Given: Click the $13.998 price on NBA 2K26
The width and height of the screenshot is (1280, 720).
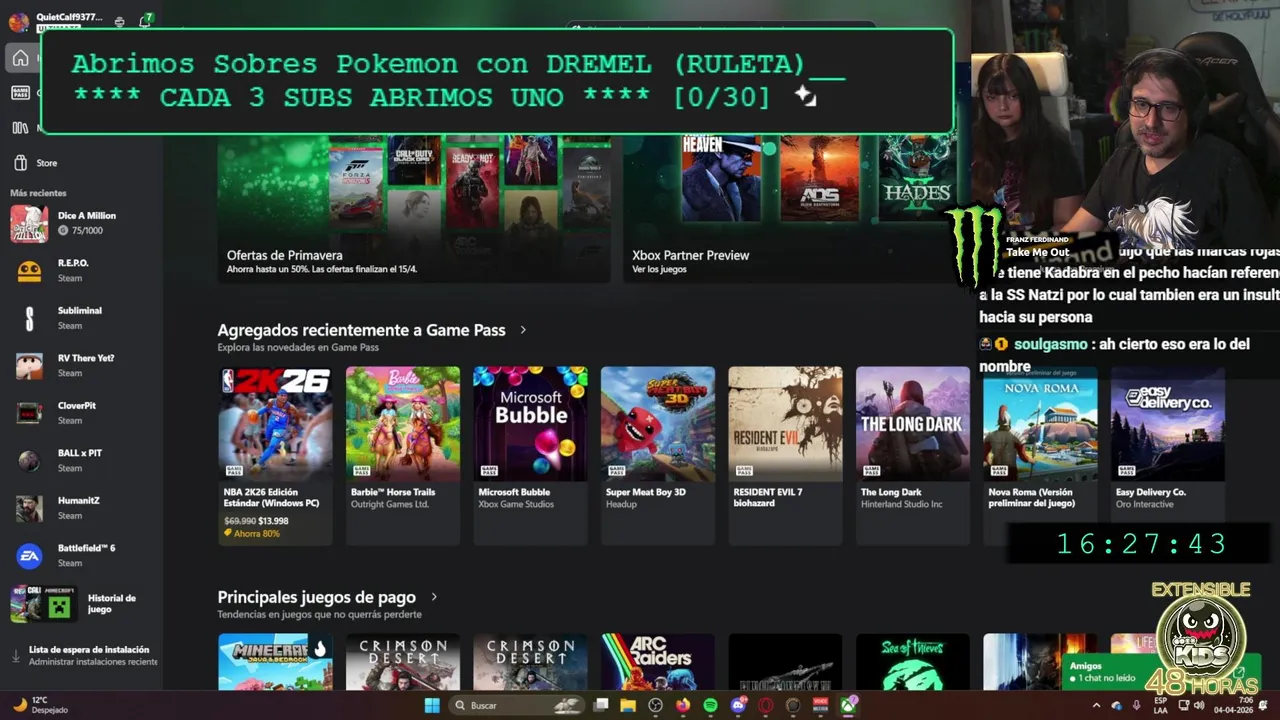Looking at the screenshot, I should click(x=274, y=521).
